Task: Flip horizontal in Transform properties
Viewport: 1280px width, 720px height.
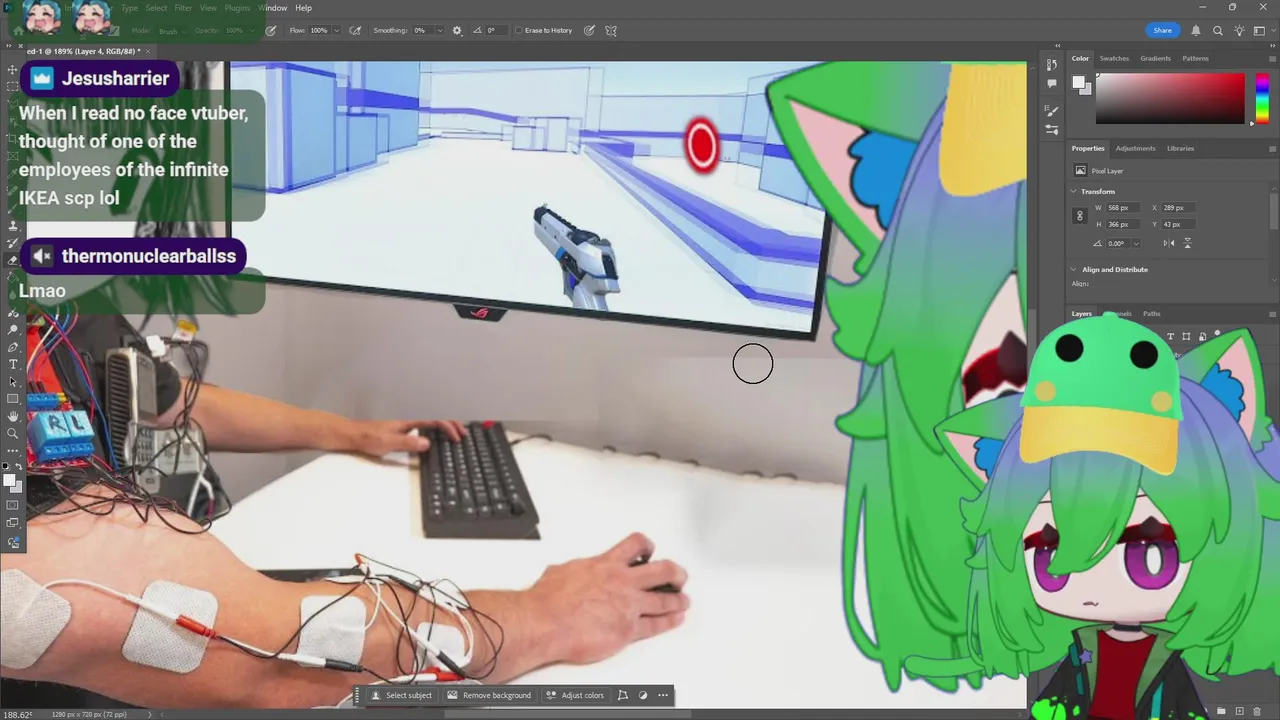Action: point(1169,243)
